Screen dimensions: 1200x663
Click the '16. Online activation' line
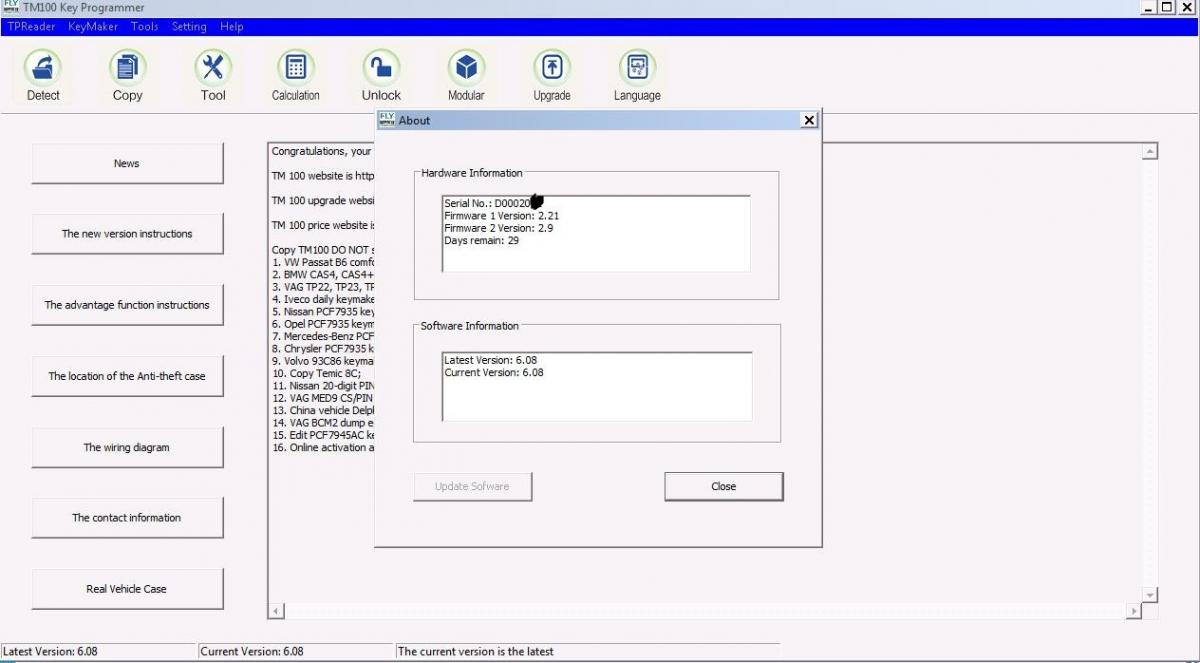click(323, 447)
